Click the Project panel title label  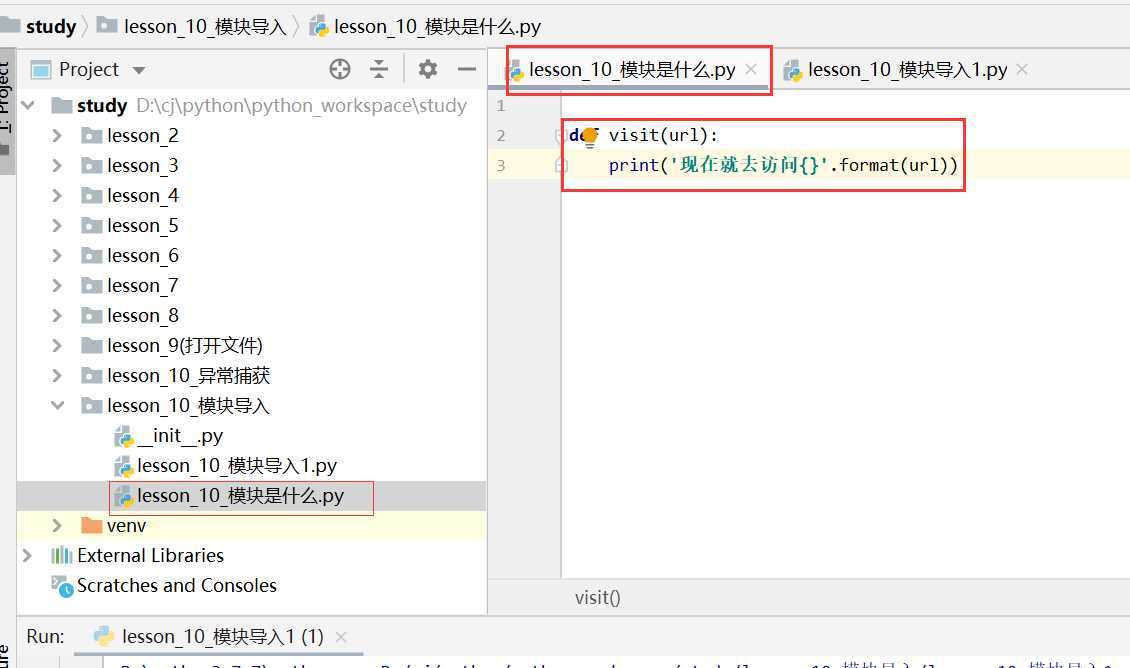(x=89, y=70)
